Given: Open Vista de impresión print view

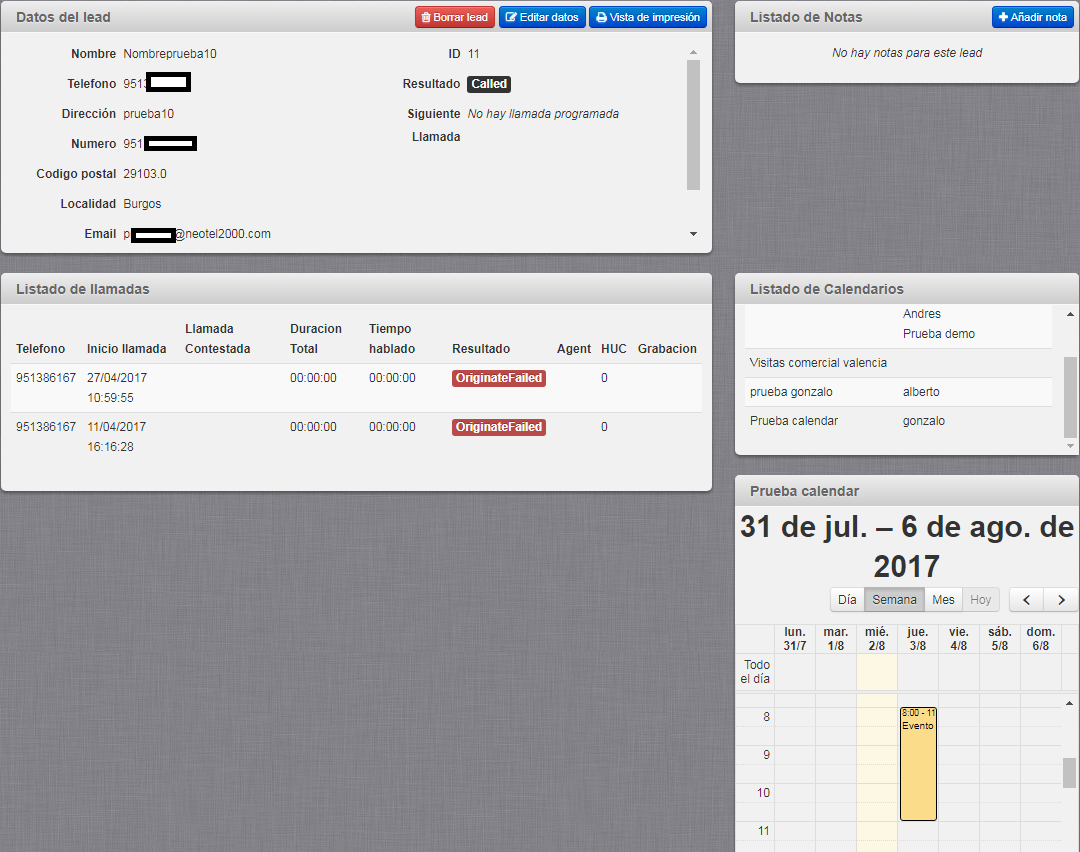Looking at the screenshot, I should pyautogui.click(x=648, y=17).
